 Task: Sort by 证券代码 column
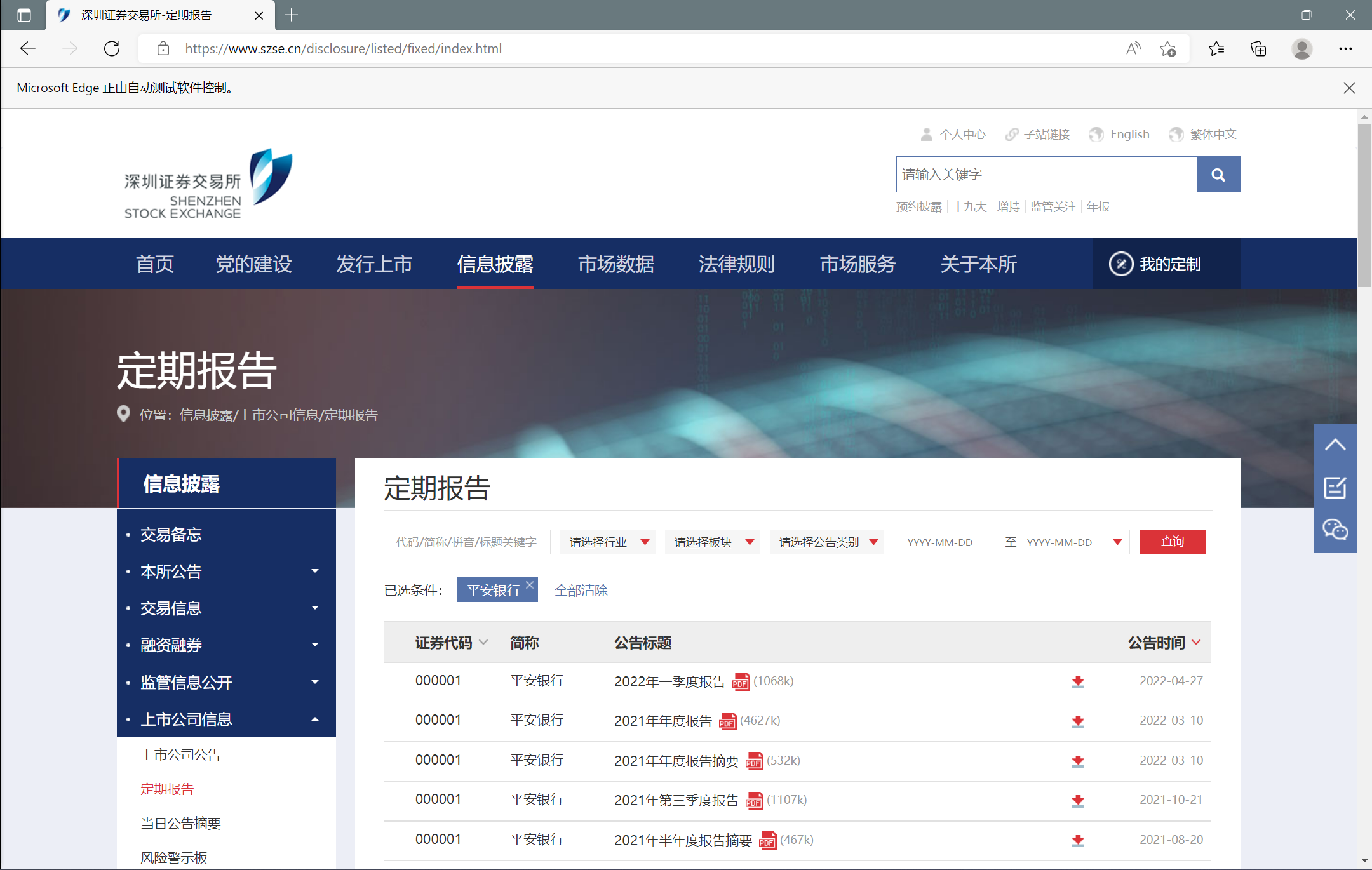[452, 643]
